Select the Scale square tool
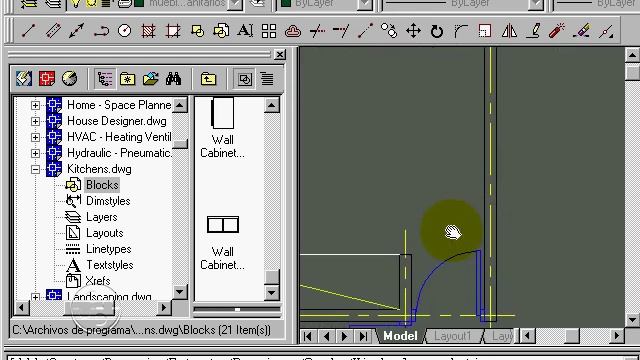Image resolution: width=640 pixels, height=360 pixels. click(485, 31)
